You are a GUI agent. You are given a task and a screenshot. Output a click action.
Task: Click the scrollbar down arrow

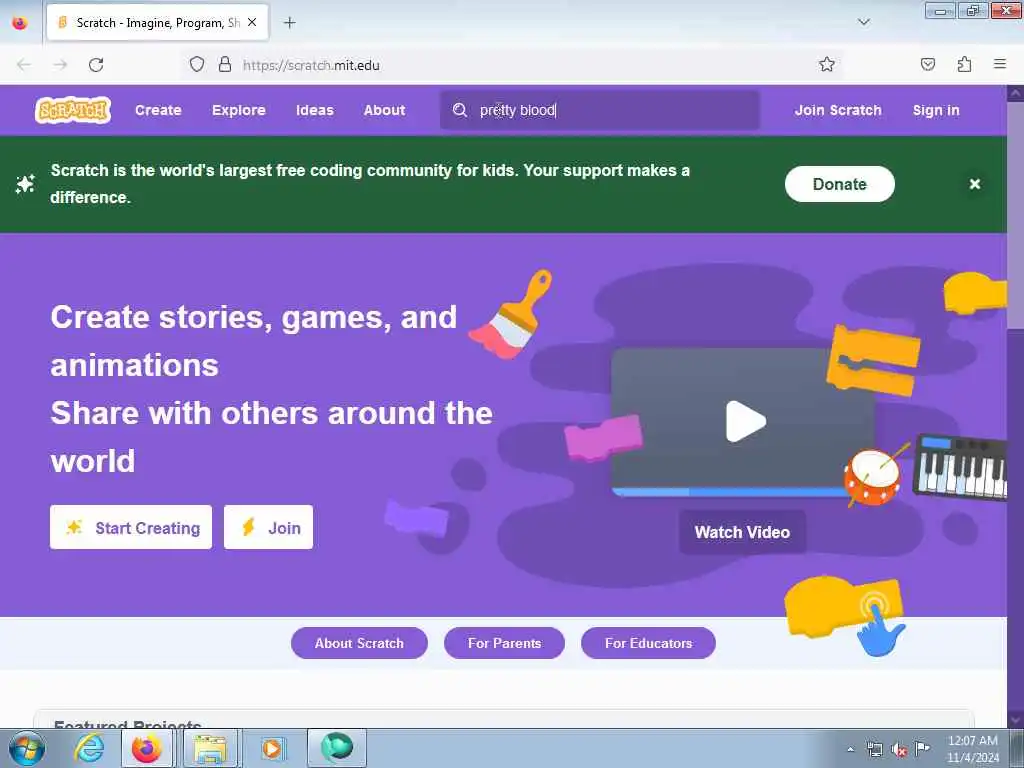click(x=1016, y=720)
